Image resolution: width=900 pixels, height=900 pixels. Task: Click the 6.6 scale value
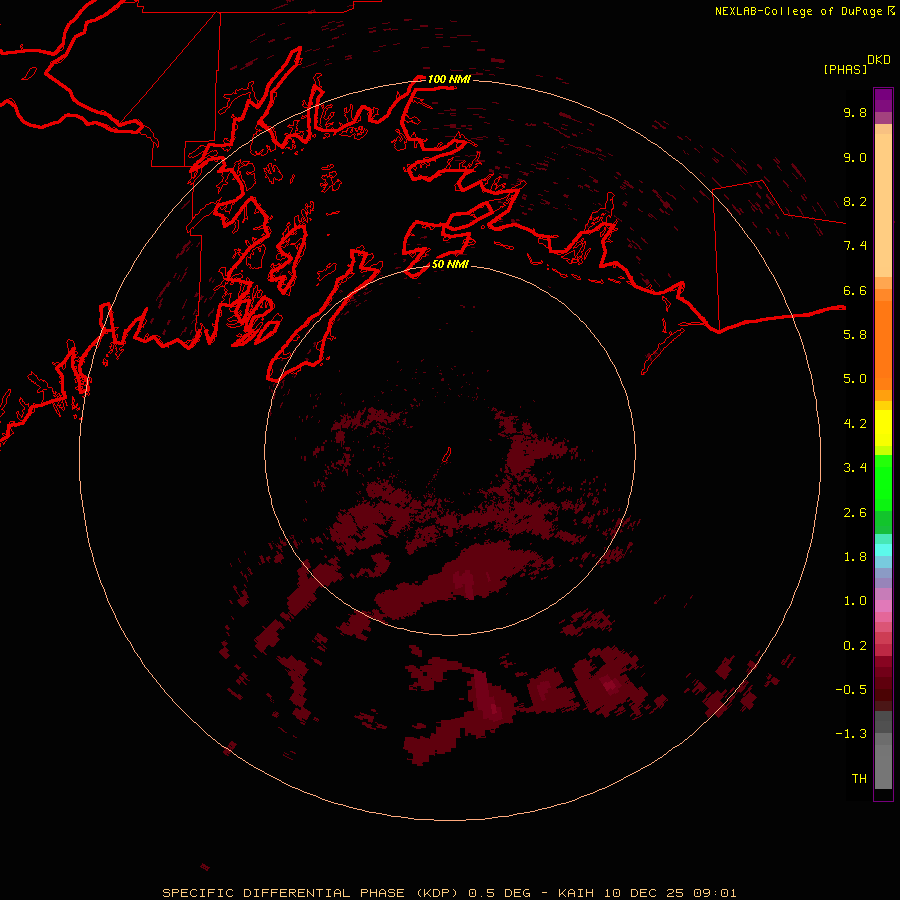855,290
